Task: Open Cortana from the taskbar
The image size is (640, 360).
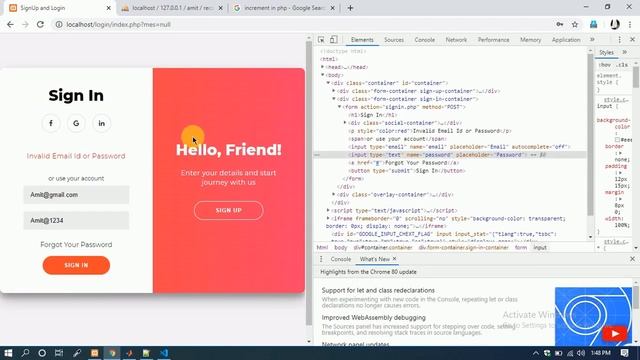Action: [x=42, y=353]
